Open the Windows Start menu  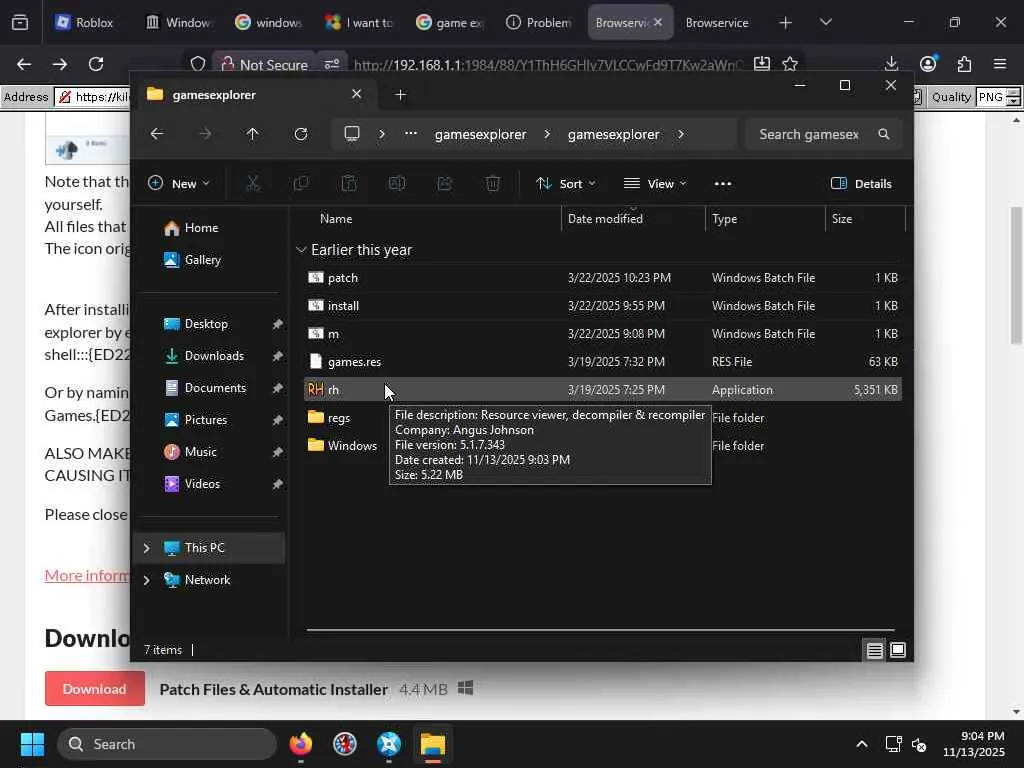pyautogui.click(x=32, y=744)
